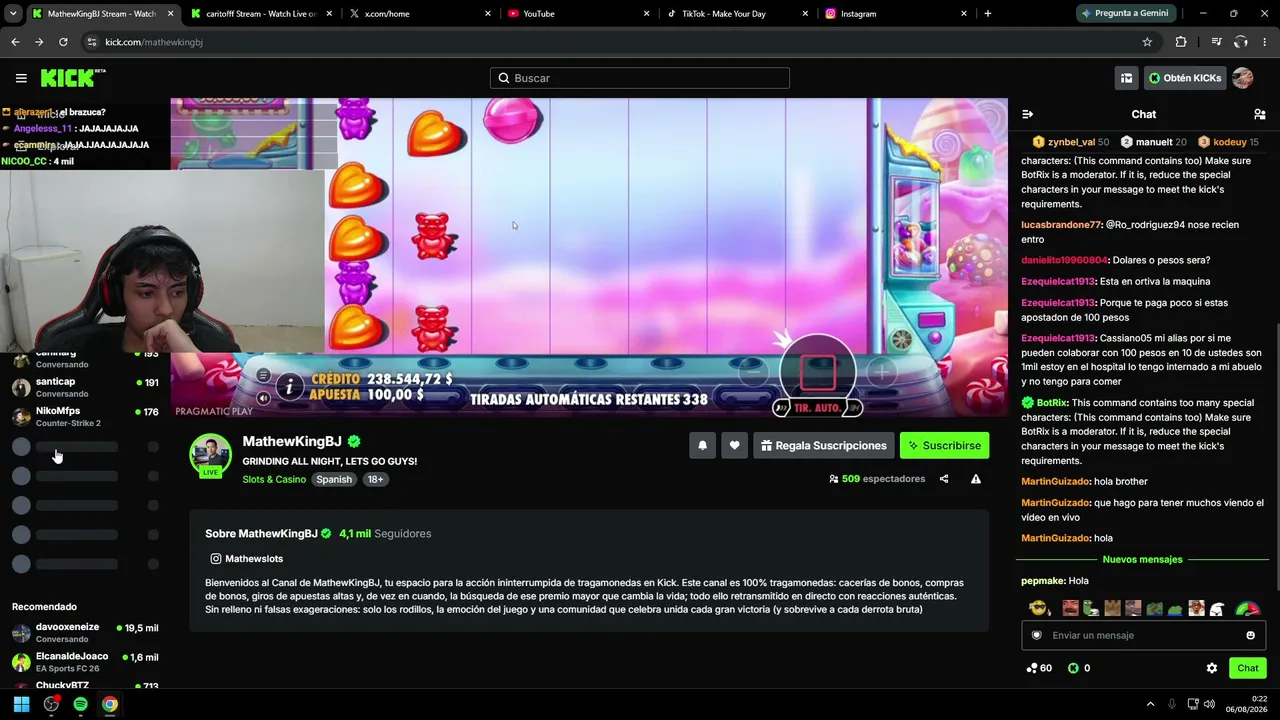Screen dimensions: 1280x720
Task: Send the message with the Chat button
Action: click(1248, 668)
